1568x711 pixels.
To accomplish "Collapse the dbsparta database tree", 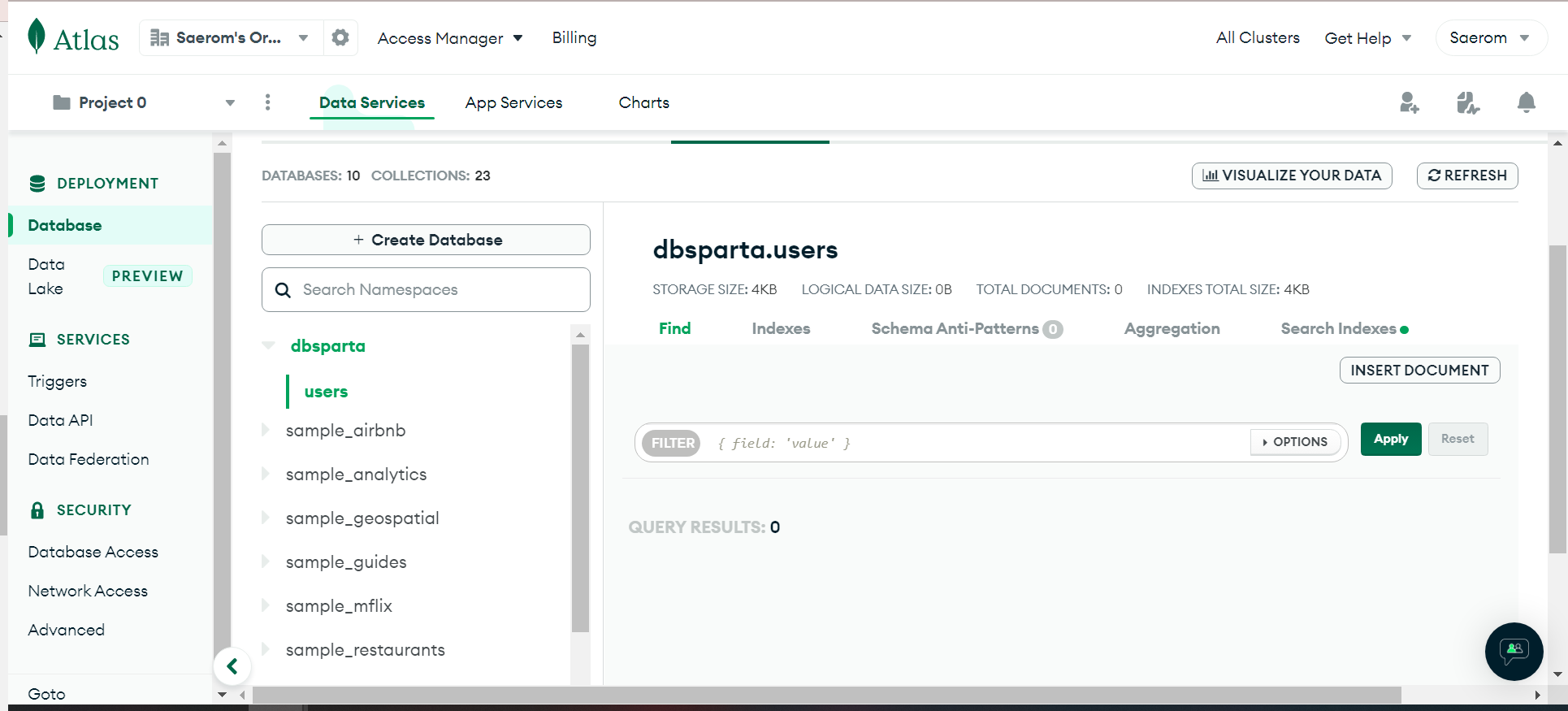I will [x=269, y=346].
